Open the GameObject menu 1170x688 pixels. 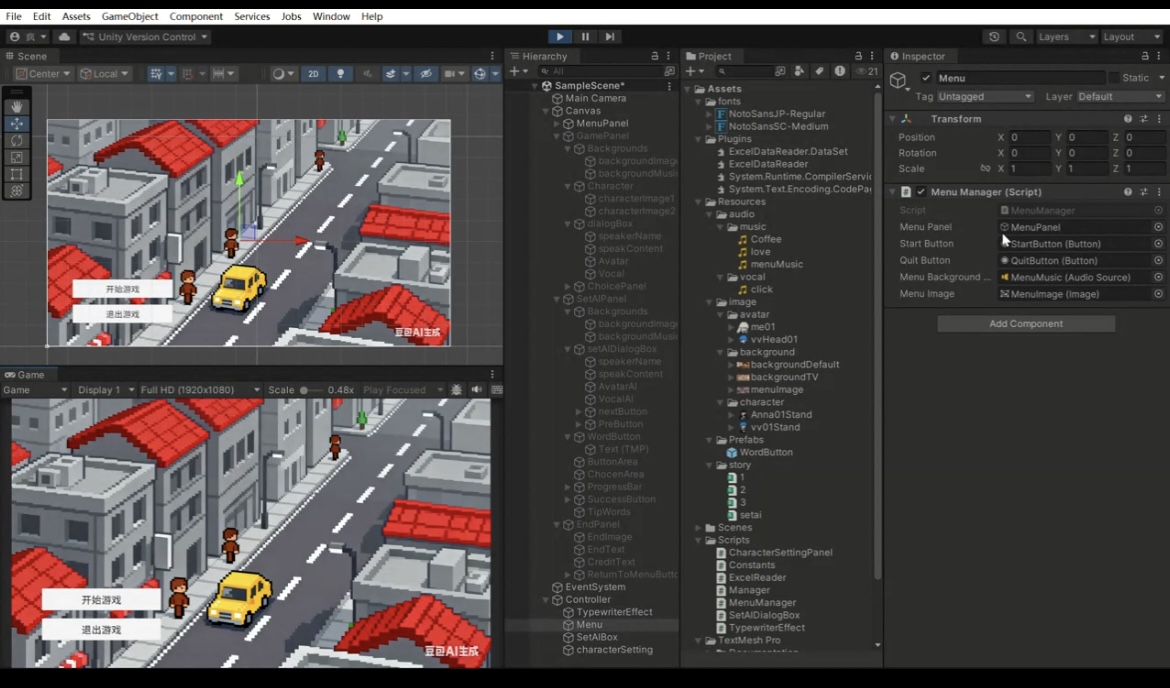coord(130,17)
